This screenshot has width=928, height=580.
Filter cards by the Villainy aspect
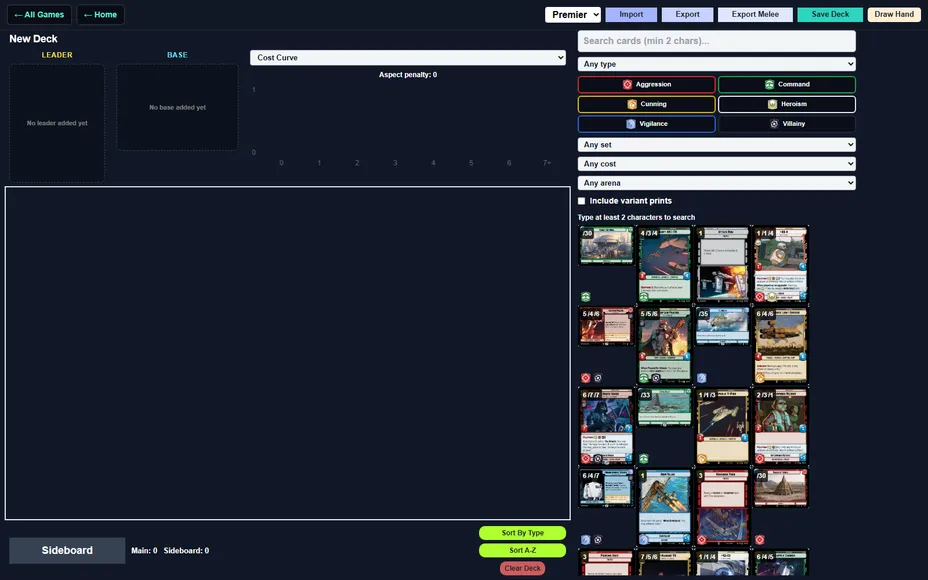pyautogui.click(x=787, y=124)
